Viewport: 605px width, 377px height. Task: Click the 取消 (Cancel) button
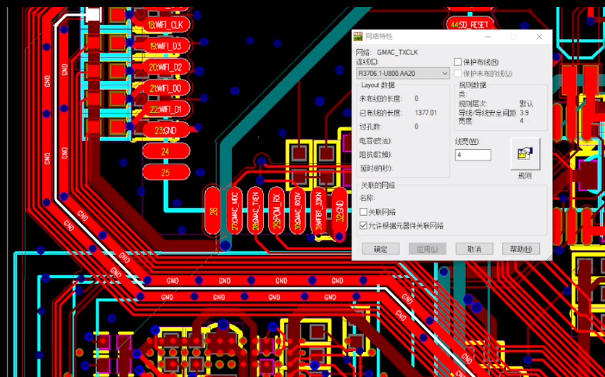(x=474, y=249)
